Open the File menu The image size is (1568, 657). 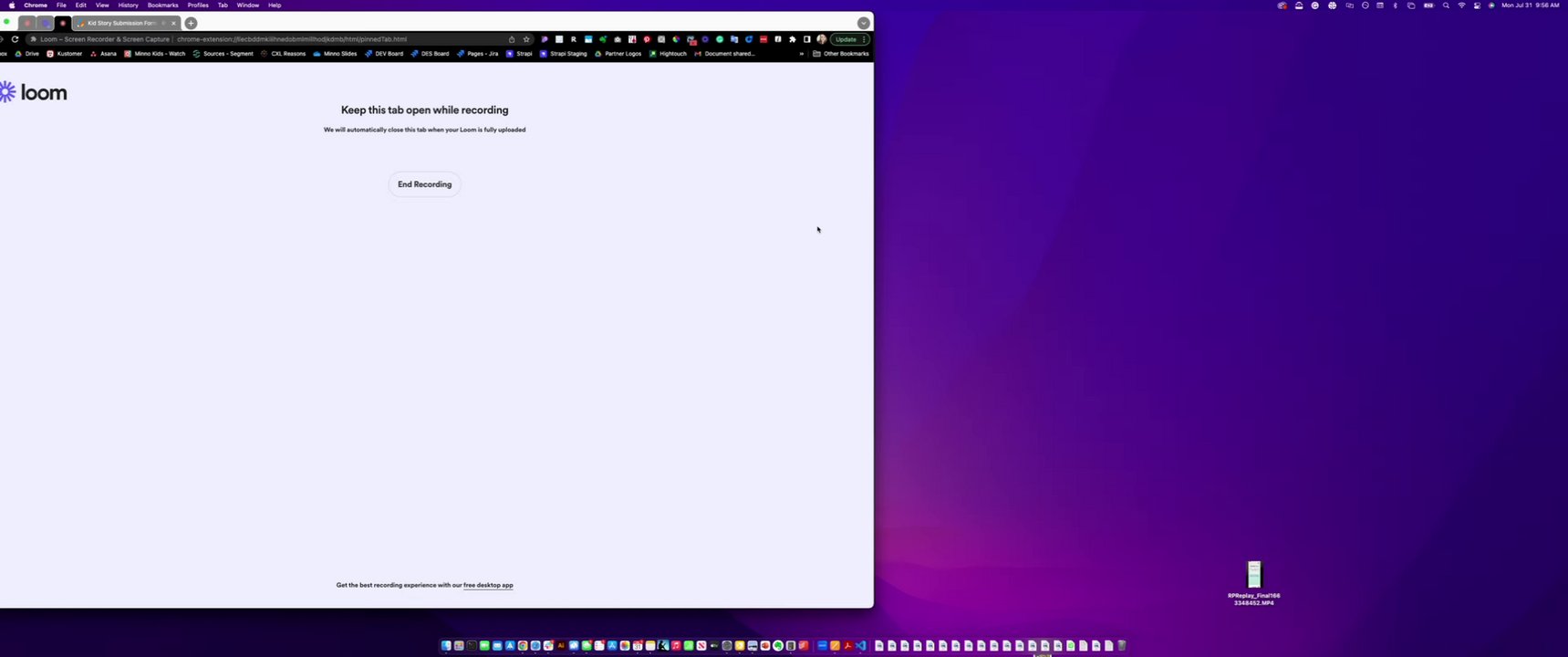[61, 5]
